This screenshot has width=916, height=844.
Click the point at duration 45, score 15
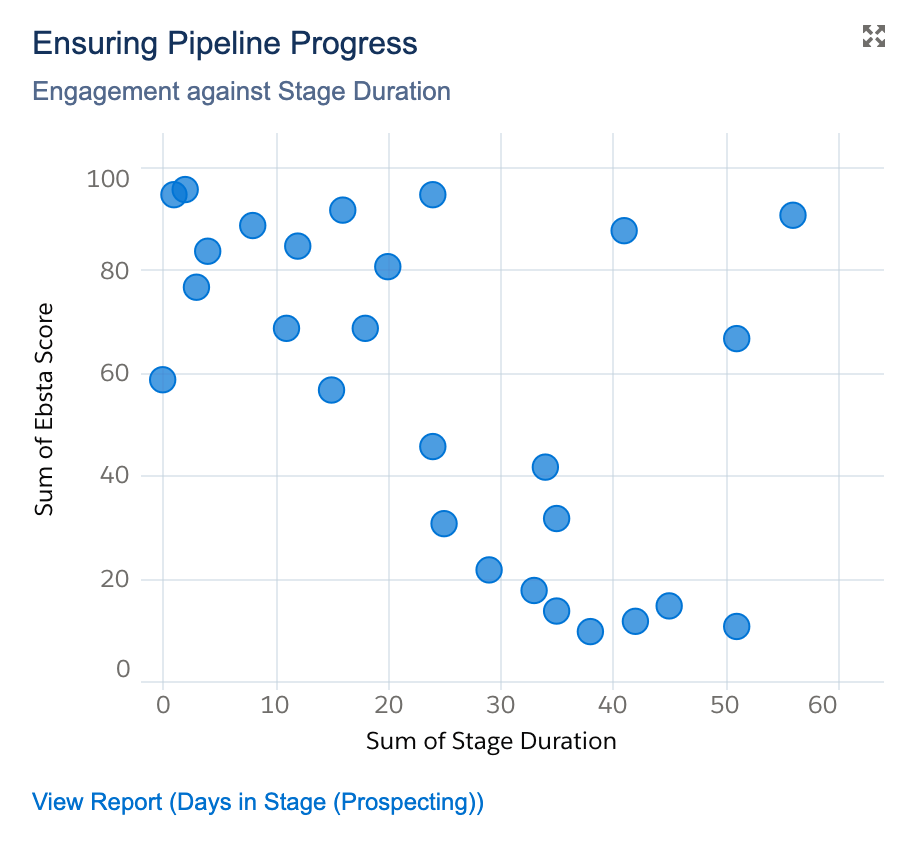pyautogui.click(x=669, y=605)
